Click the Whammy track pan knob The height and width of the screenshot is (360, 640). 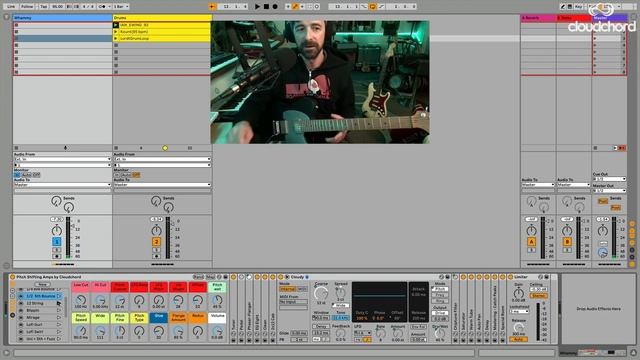point(57,230)
